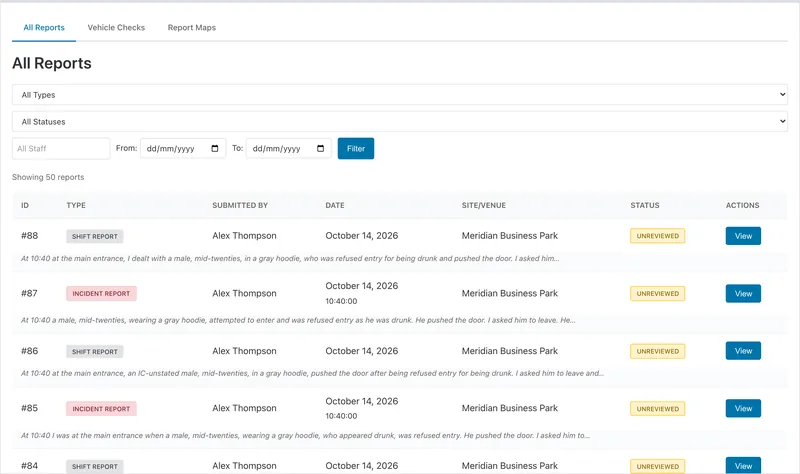Click the summary text under report #86
This screenshot has height=474, width=800.
point(312,373)
